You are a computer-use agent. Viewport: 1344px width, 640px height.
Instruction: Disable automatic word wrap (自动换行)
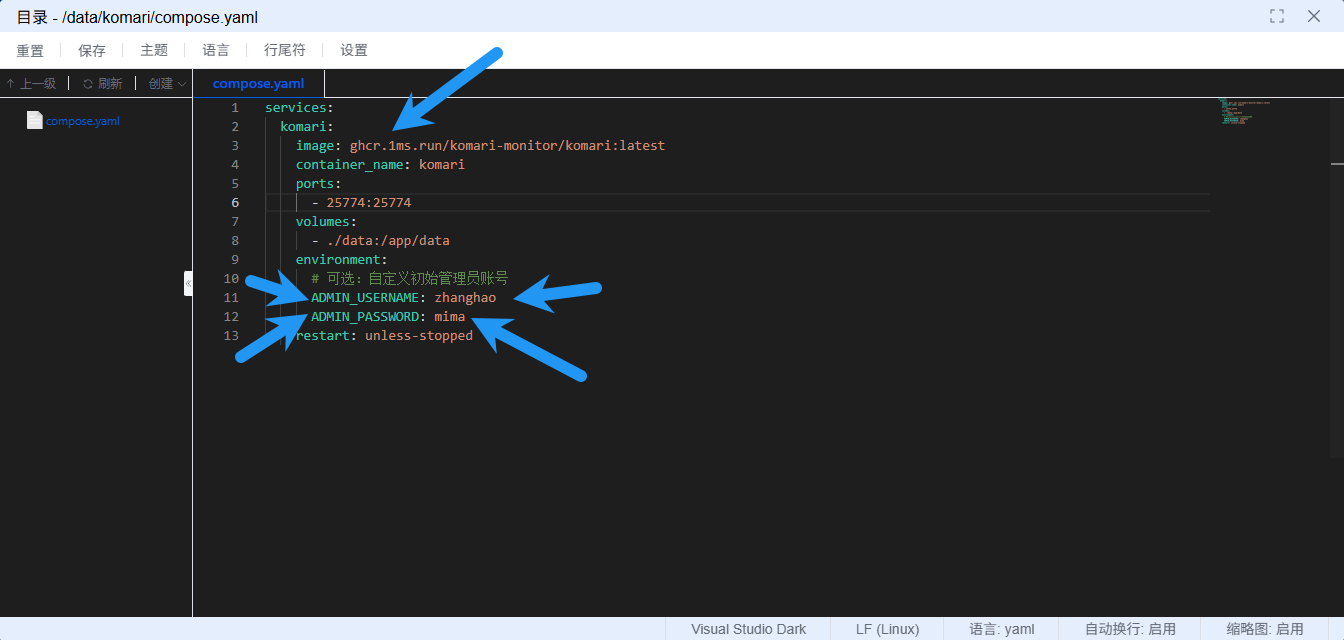1130,628
